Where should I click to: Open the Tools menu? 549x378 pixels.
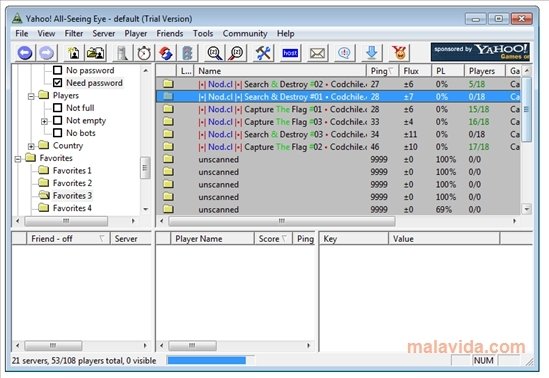click(x=203, y=34)
